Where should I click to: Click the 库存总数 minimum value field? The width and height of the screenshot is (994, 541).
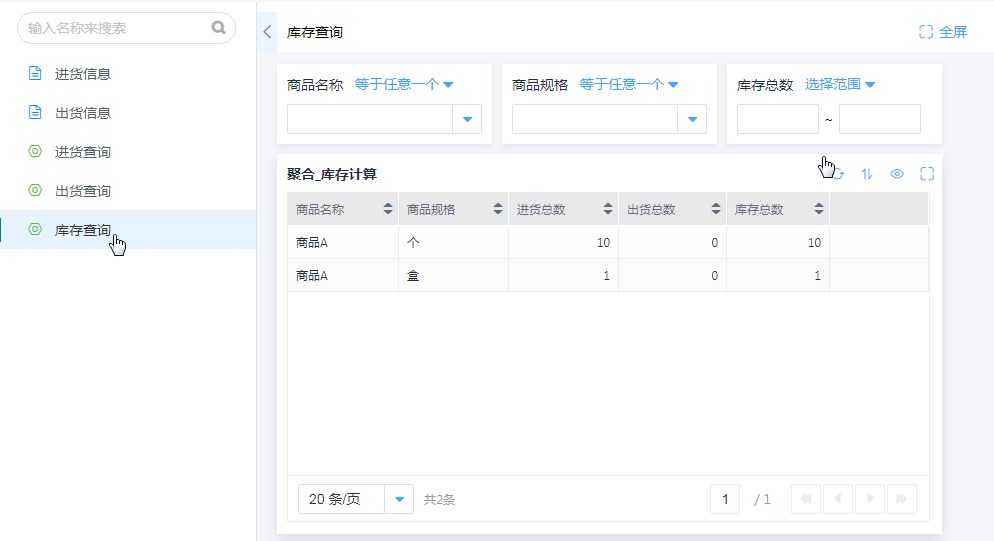pos(777,120)
